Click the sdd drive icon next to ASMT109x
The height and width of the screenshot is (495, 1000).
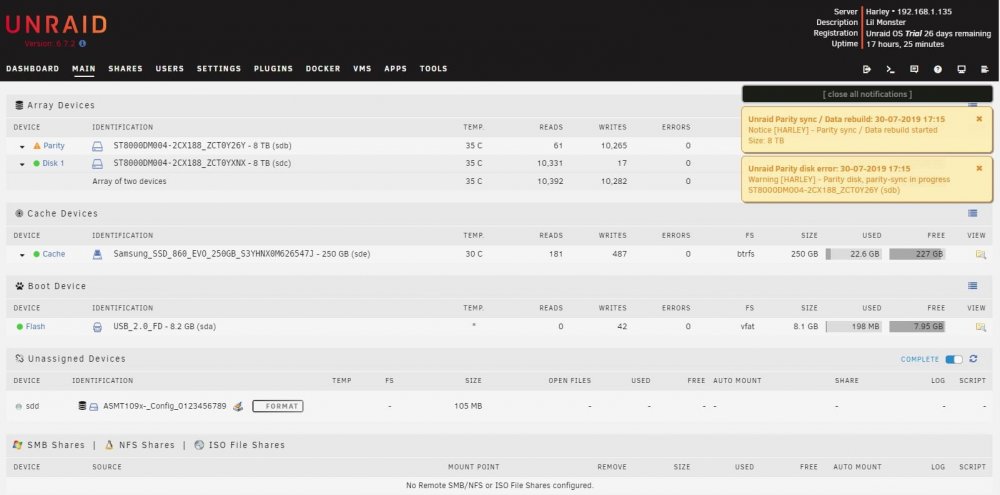pos(93,406)
